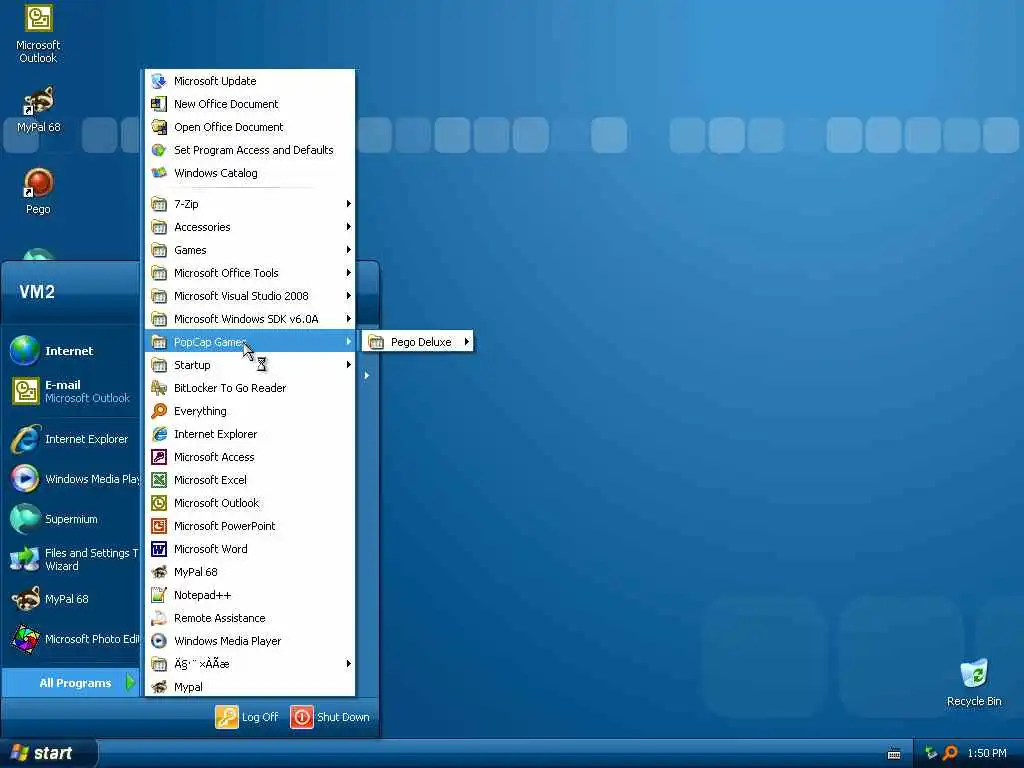The height and width of the screenshot is (768, 1024).
Task: Expand the Pego Deluxe submenu
Action: pyautogui.click(x=418, y=342)
